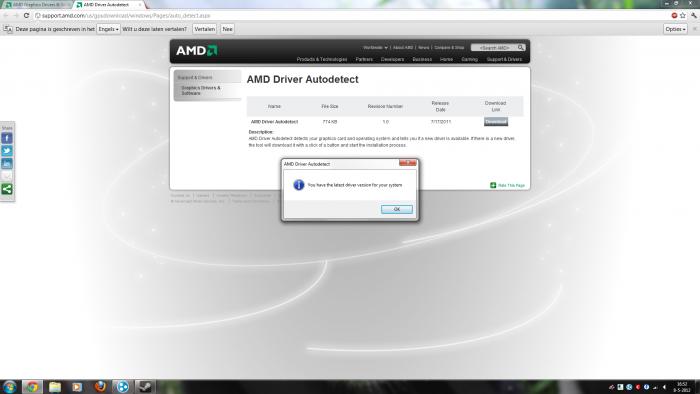Click the AMD logo
The height and width of the screenshot is (394, 700).
point(196,50)
